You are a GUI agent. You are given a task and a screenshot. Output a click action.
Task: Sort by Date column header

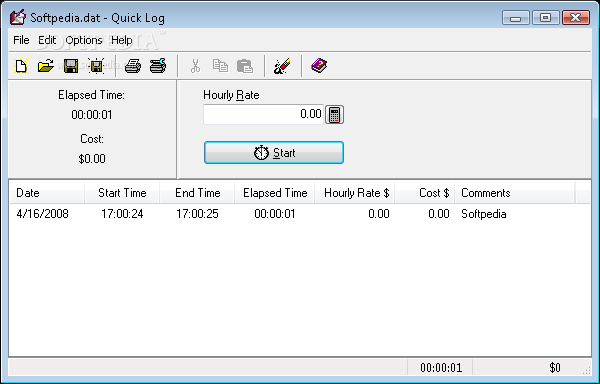[47, 193]
